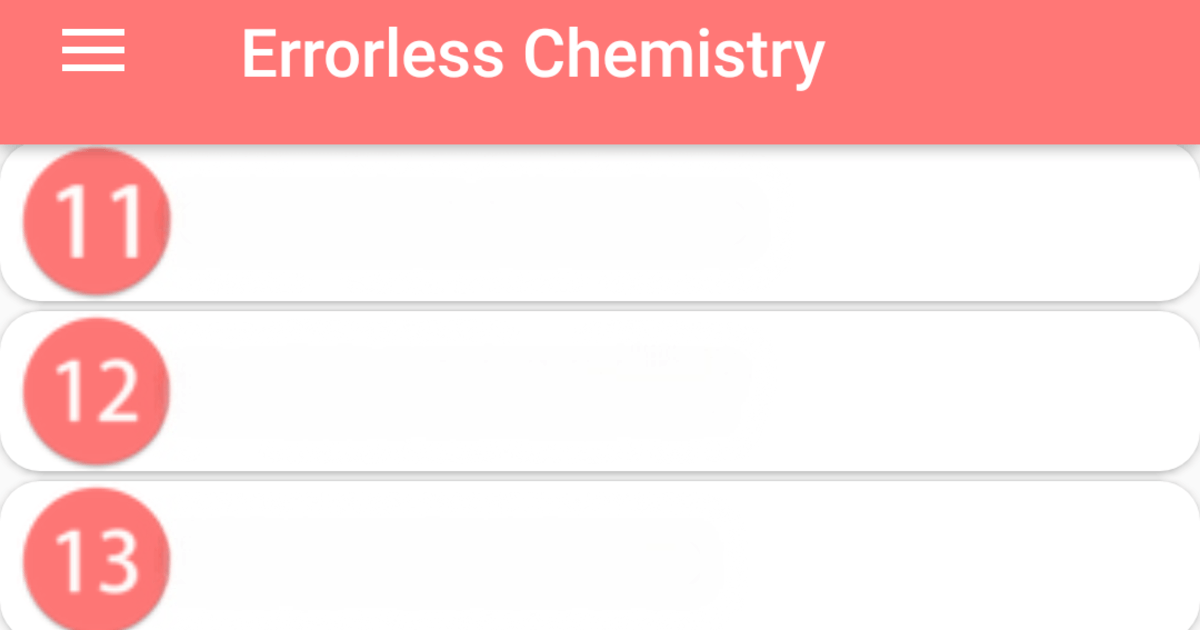This screenshot has height=630, width=1200.
Task: Select the second list card row
Action: [x=600, y=390]
